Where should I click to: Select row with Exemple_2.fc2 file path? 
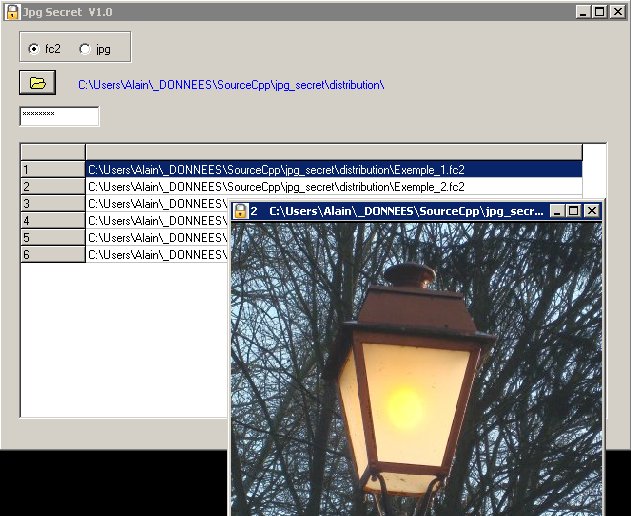click(x=334, y=186)
